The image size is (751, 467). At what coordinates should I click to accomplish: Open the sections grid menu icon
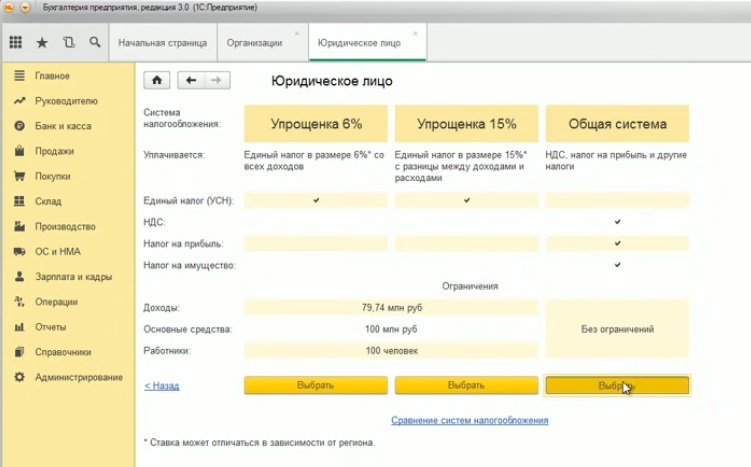pos(15,43)
